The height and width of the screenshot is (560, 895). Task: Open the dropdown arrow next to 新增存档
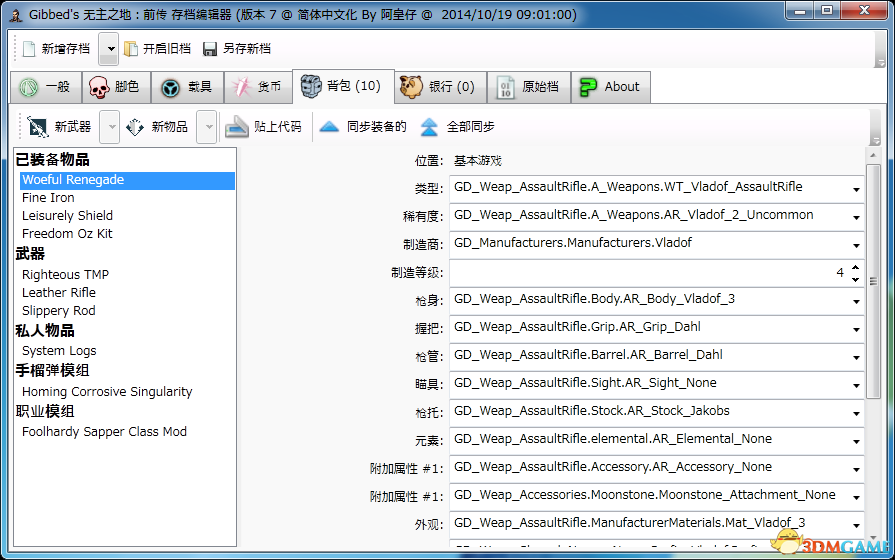tap(109, 49)
